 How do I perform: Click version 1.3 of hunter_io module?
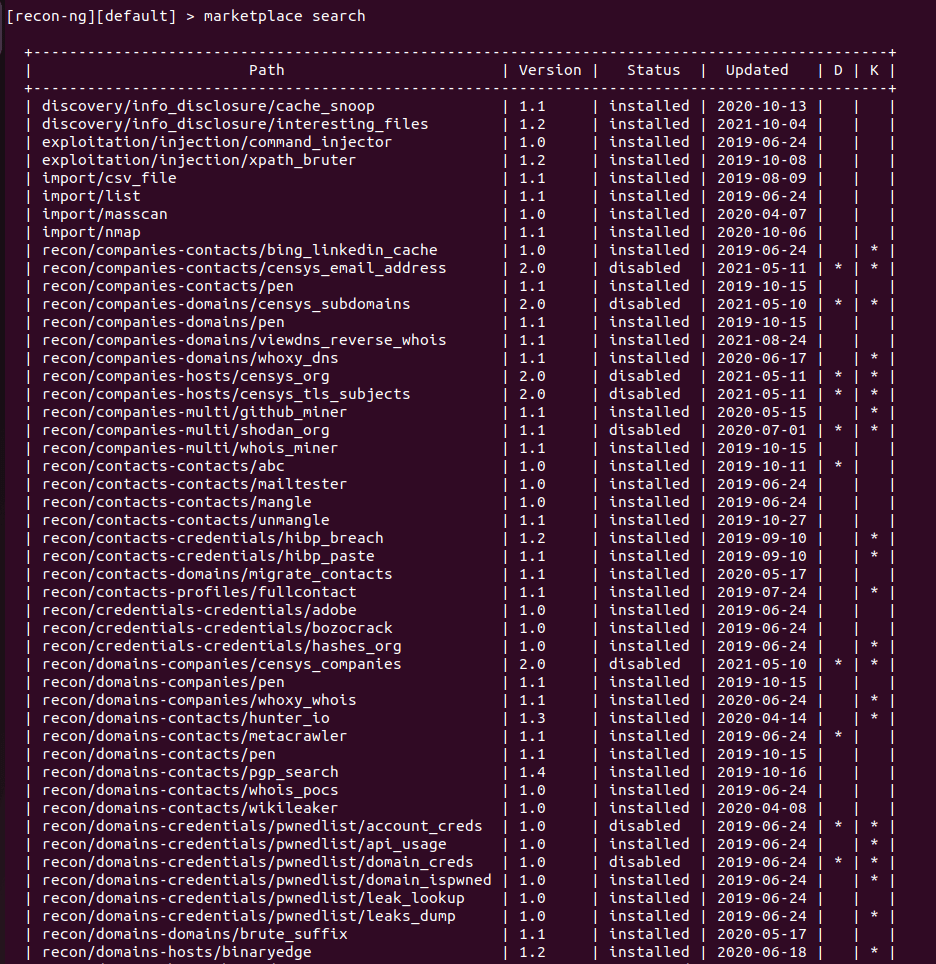click(531, 718)
